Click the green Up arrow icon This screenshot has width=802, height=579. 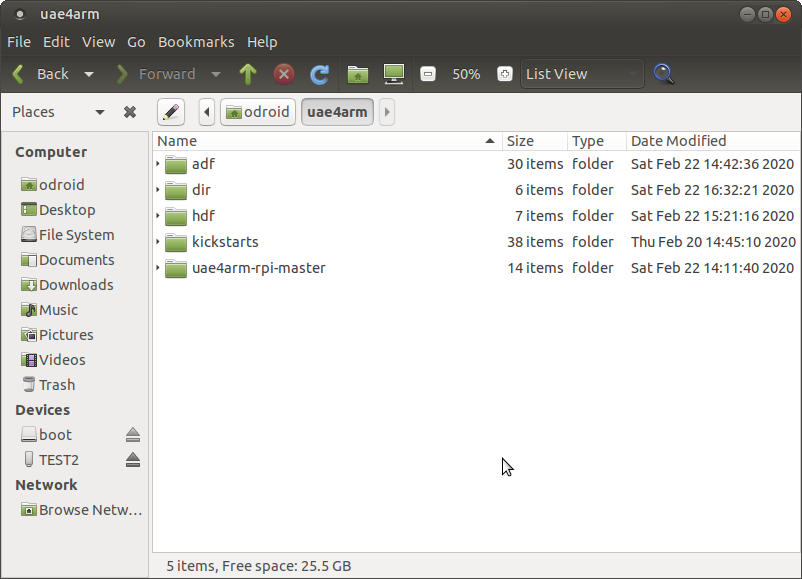coord(248,74)
